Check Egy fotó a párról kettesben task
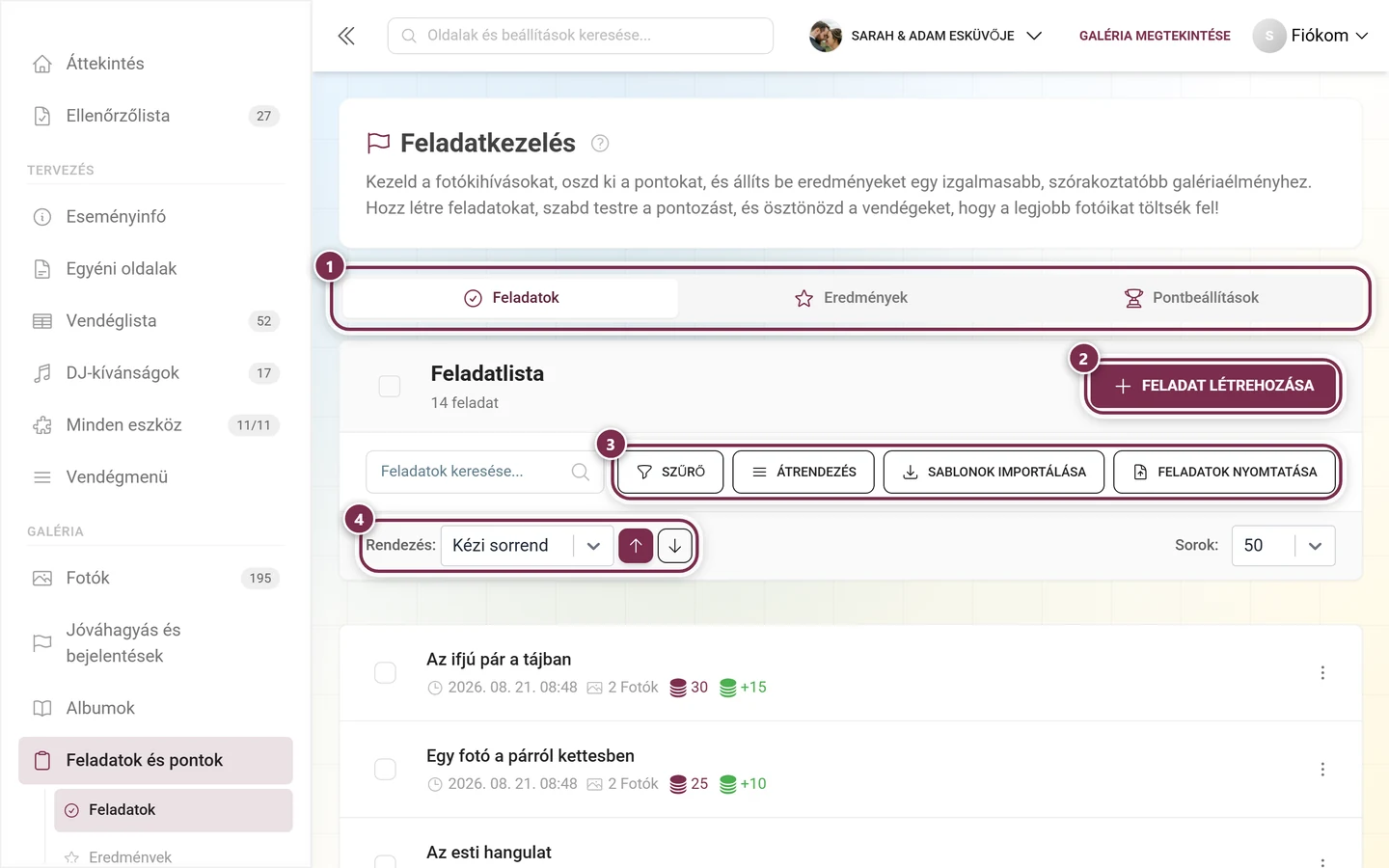Image resolution: width=1389 pixels, height=868 pixels. click(385, 770)
